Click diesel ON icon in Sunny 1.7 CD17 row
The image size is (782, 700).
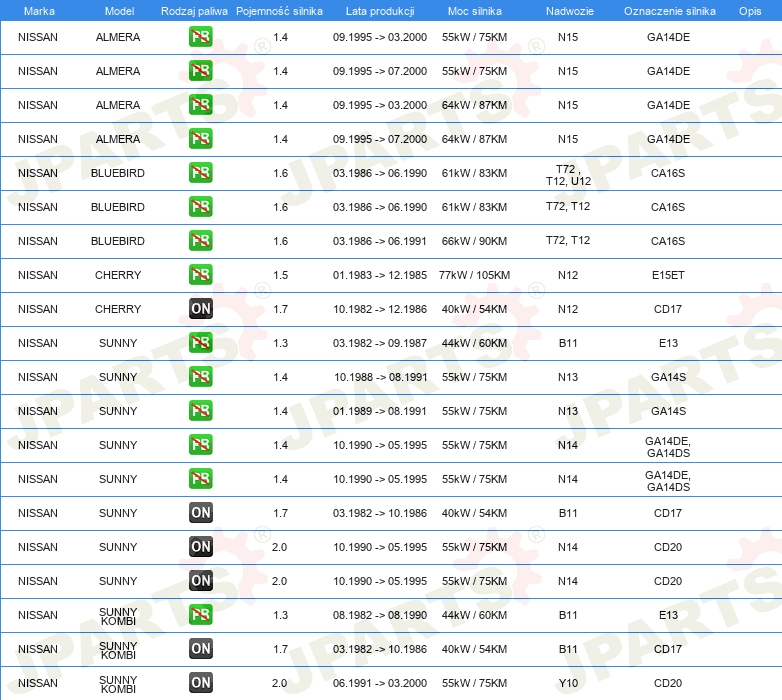200,513
